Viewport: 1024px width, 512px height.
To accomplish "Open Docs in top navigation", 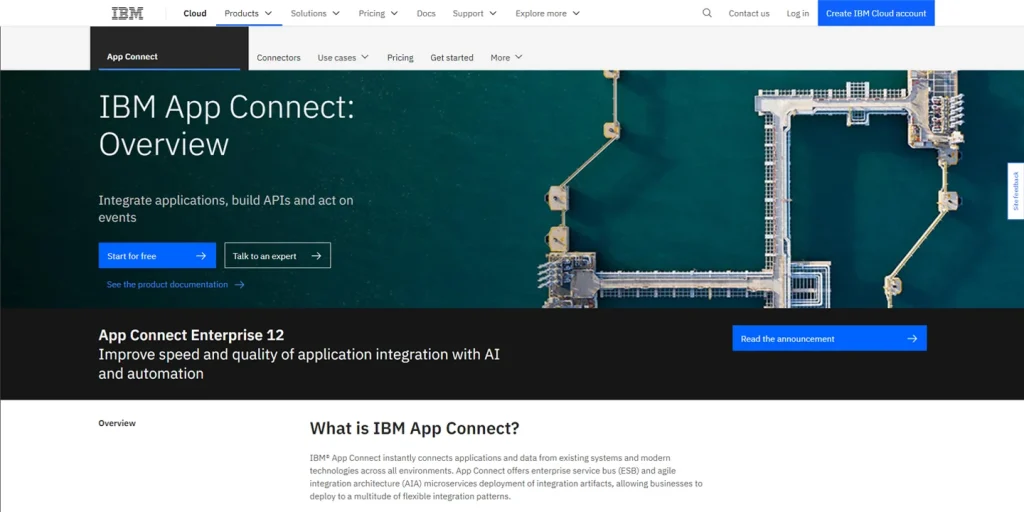I will click(426, 13).
